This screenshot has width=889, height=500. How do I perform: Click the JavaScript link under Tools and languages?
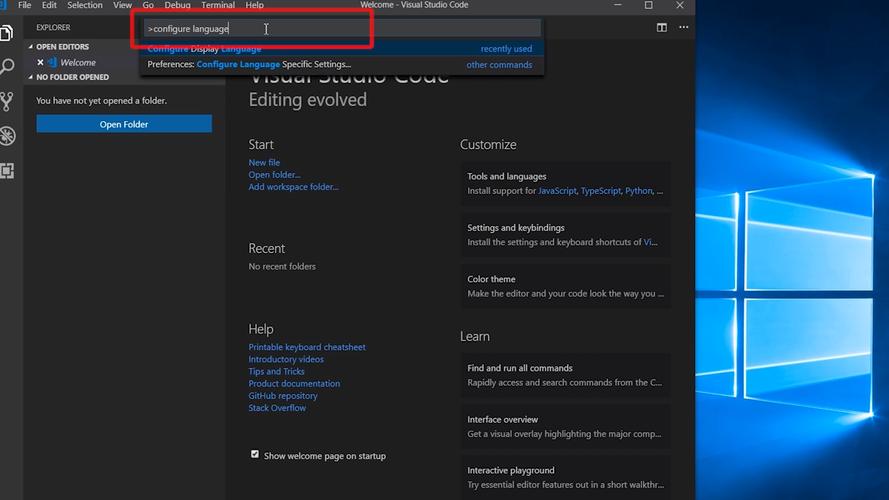coord(557,191)
